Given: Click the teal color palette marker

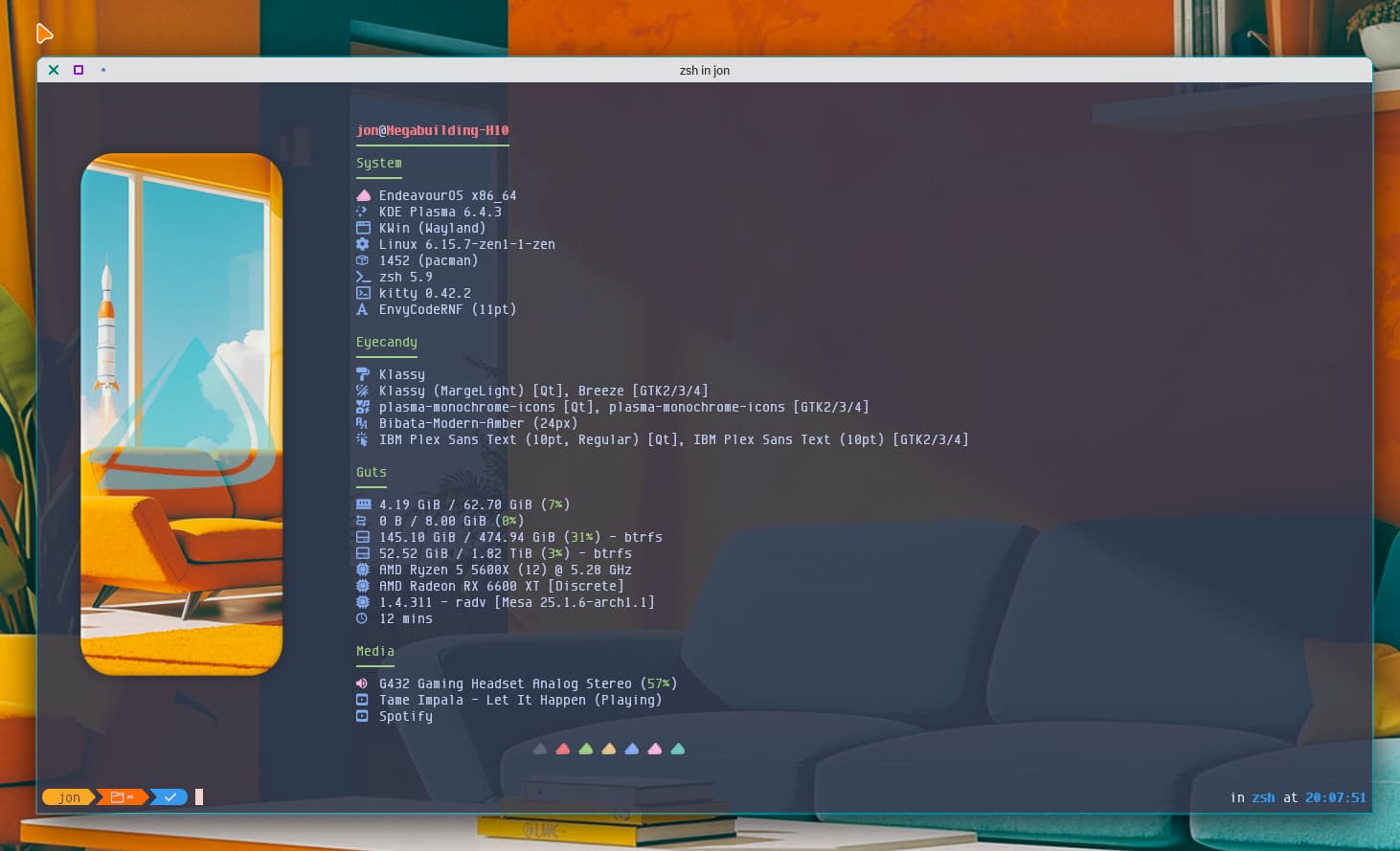Looking at the screenshot, I should pyautogui.click(x=678, y=749).
